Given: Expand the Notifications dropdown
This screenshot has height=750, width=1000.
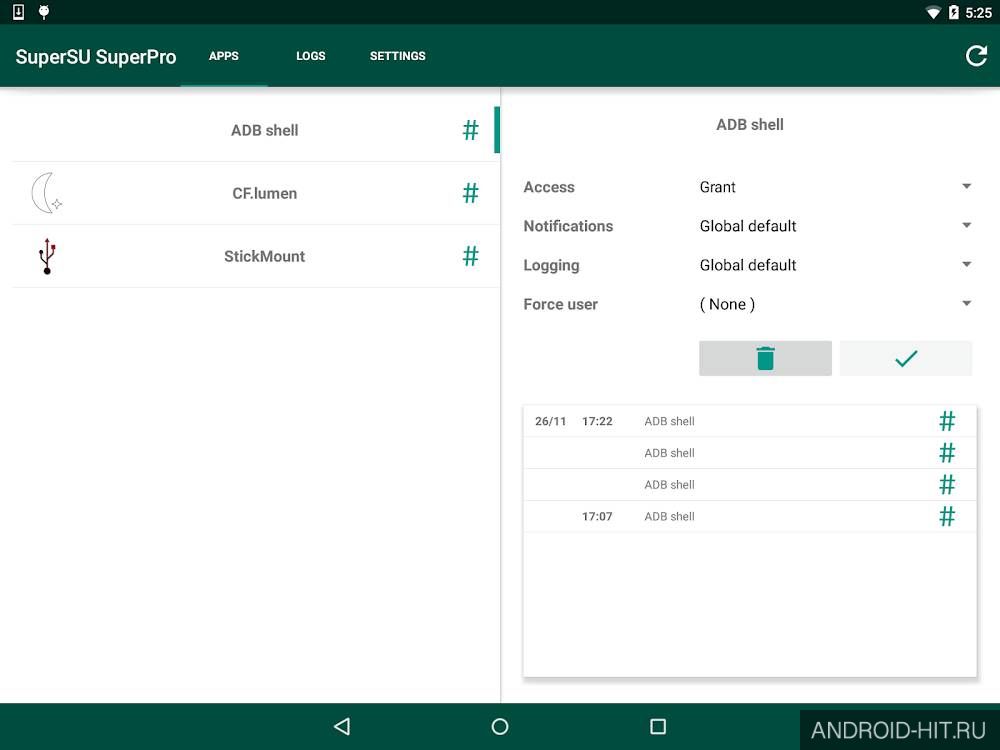Looking at the screenshot, I should pyautogui.click(x=835, y=226).
